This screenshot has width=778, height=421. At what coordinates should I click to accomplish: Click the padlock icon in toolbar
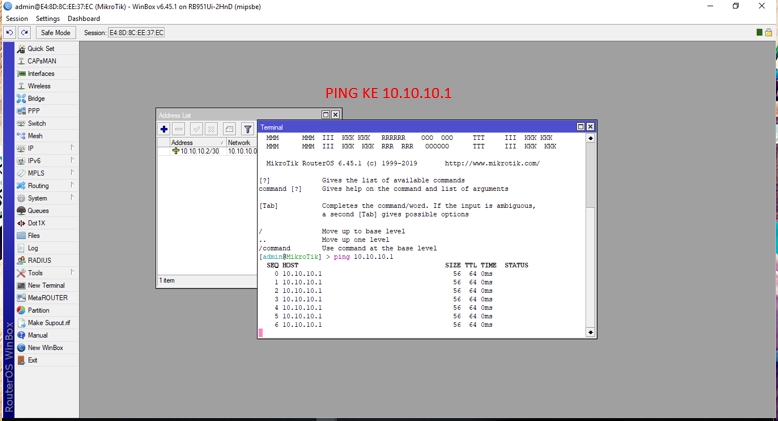tap(769, 32)
